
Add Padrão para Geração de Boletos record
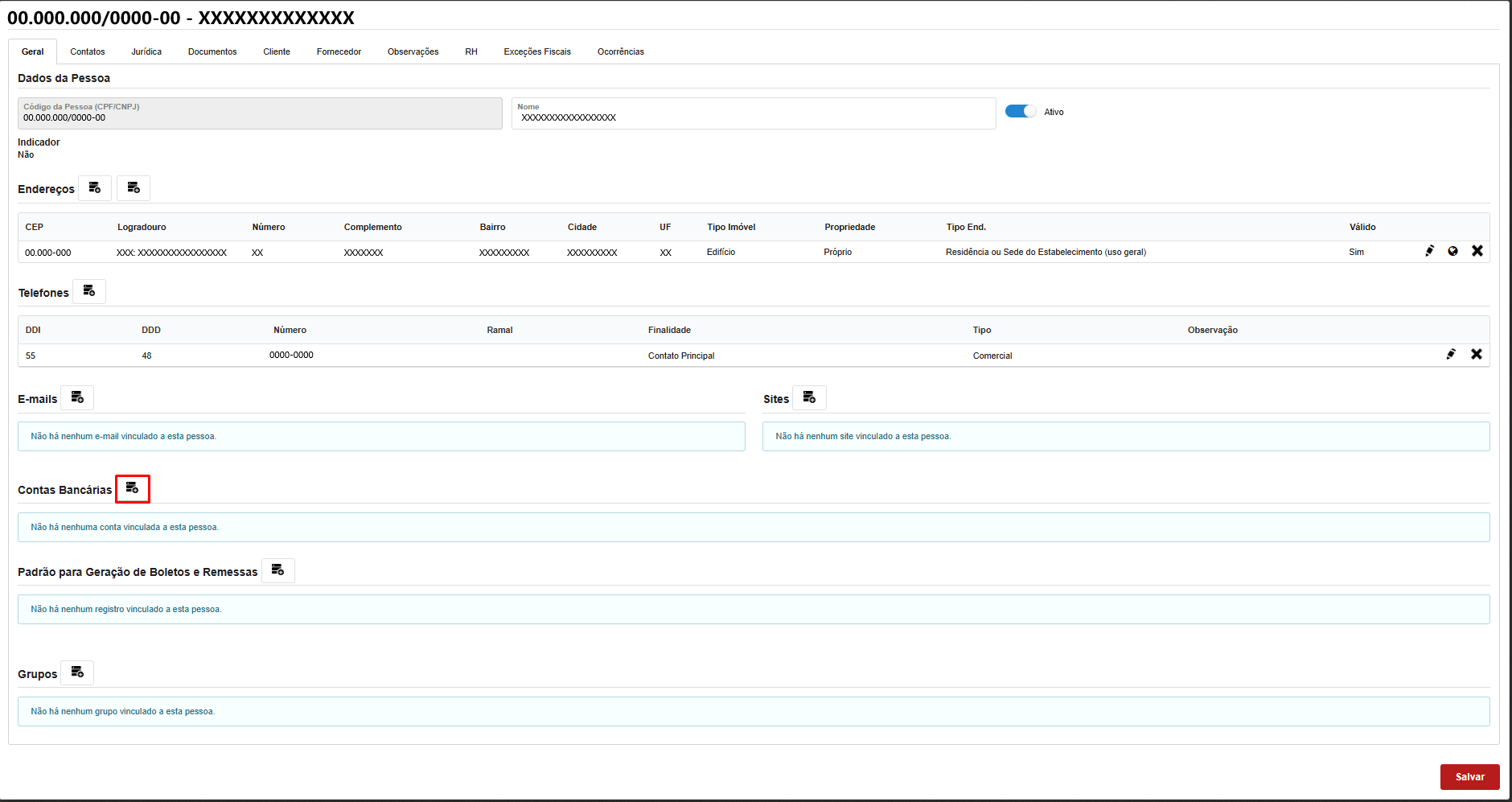tap(277, 570)
